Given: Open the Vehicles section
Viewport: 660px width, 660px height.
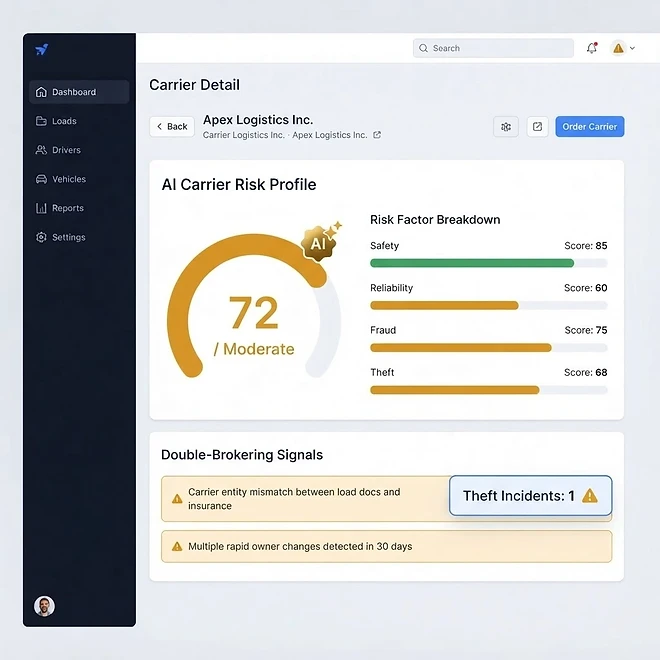Looking at the screenshot, I should click(x=79, y=179).
